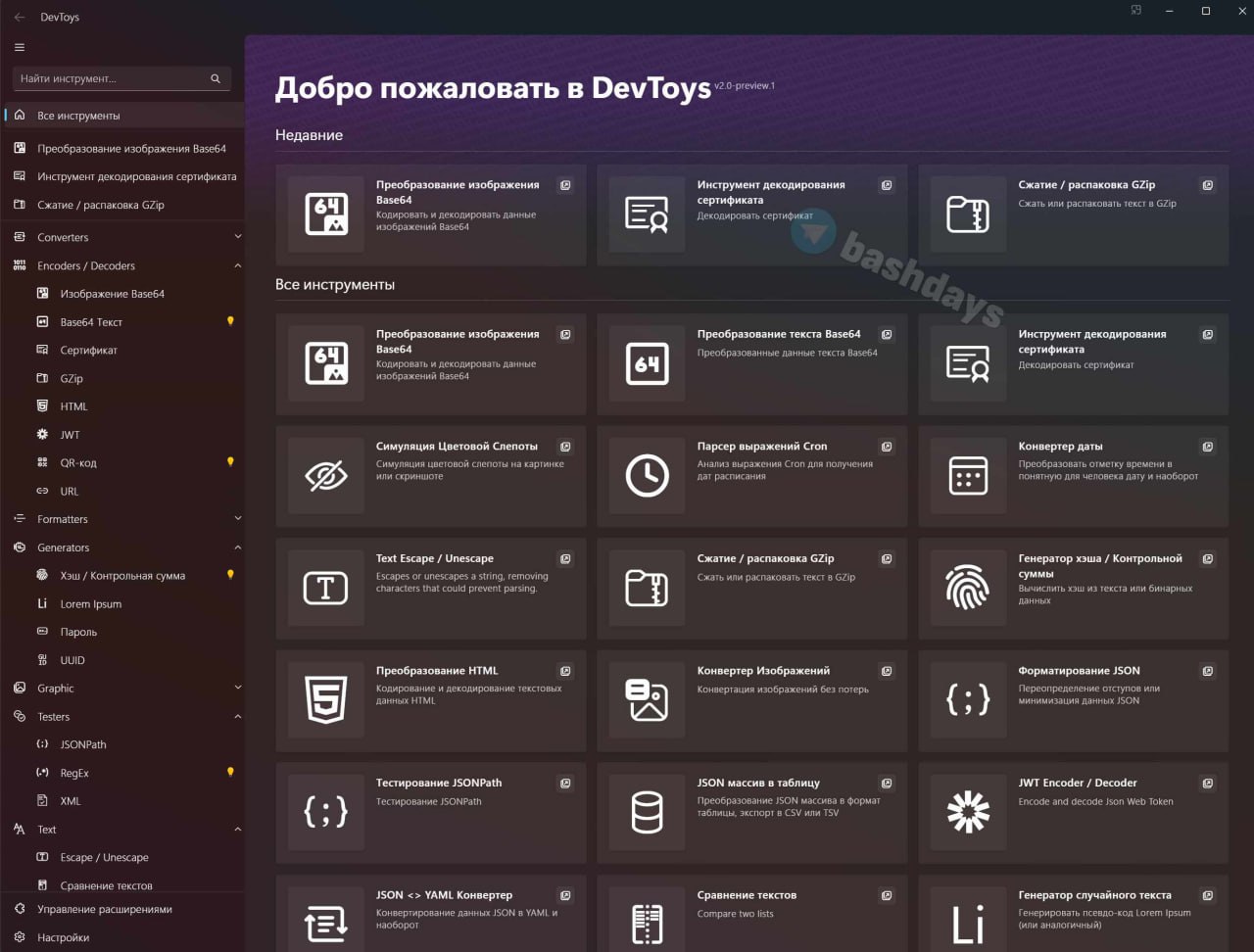
Task: Click Base64 image icon in Недавние section
Action: [x=326, y=214]
